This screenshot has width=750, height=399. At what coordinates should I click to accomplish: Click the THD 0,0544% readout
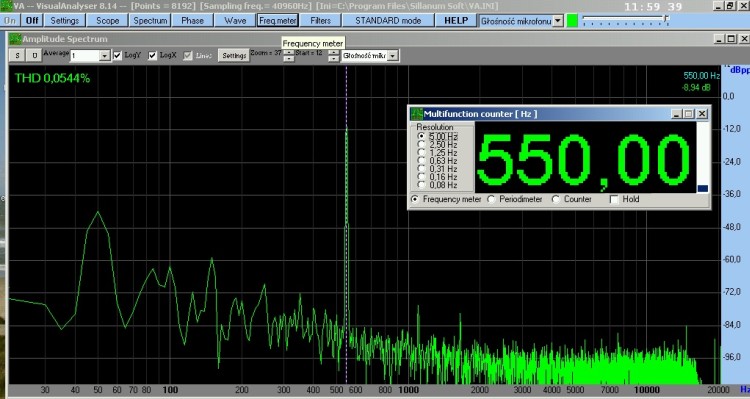click(52, 78)
